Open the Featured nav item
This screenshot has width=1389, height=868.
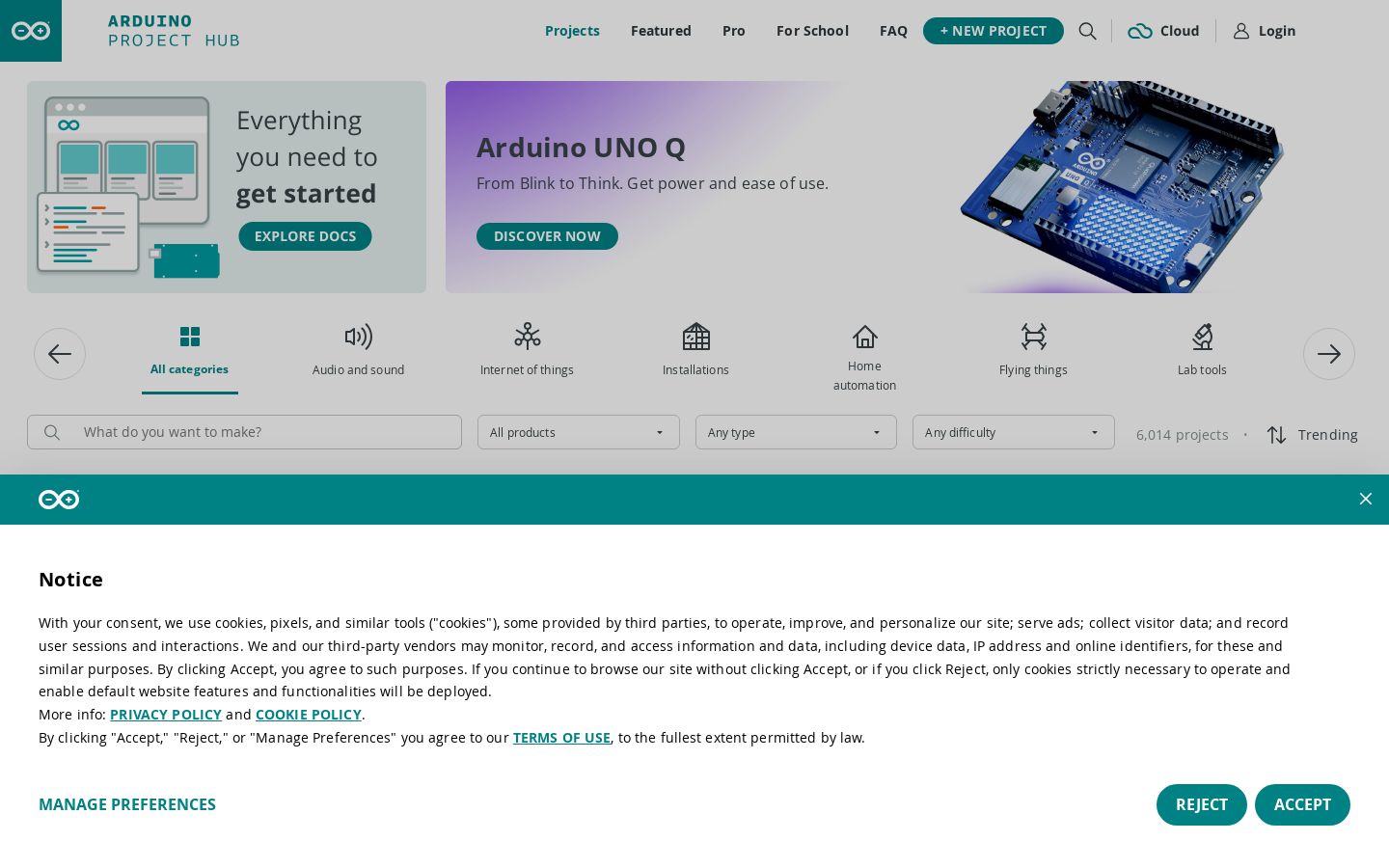click(x=661, y=31)
